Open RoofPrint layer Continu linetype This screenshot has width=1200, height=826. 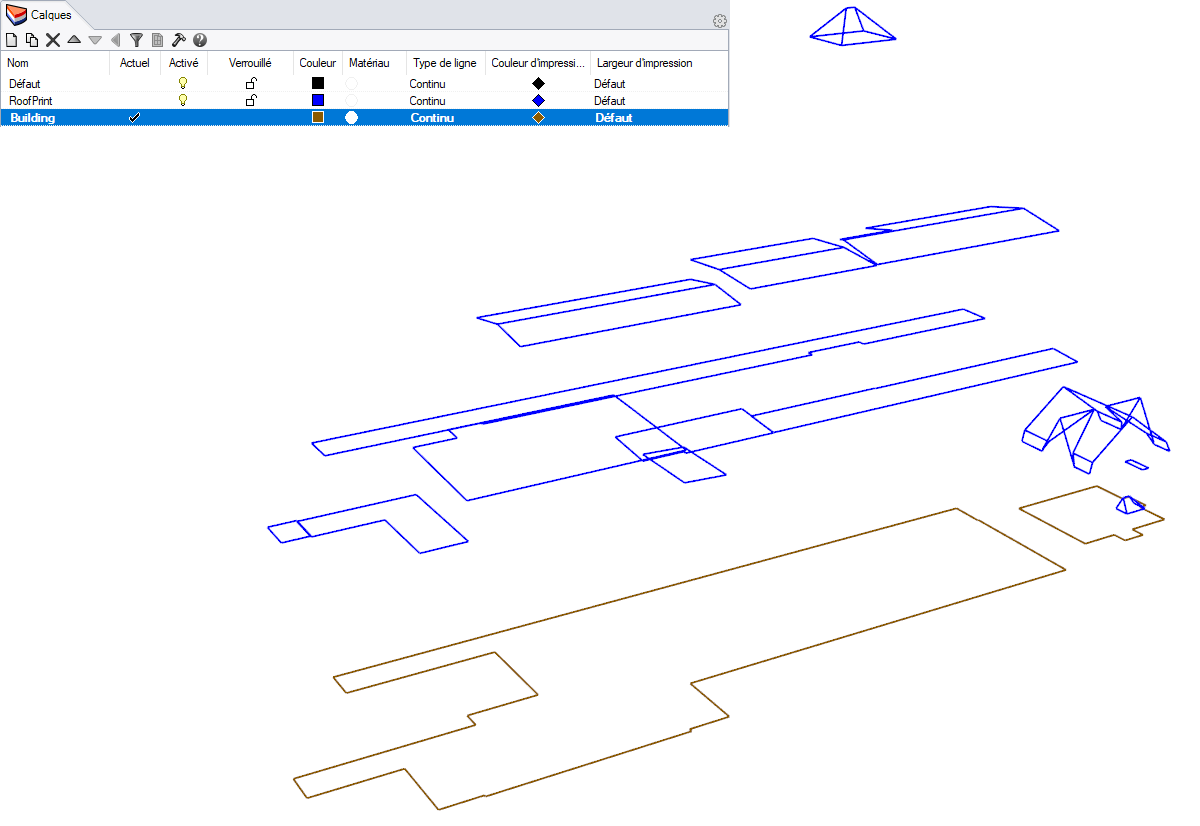(427, 101)
